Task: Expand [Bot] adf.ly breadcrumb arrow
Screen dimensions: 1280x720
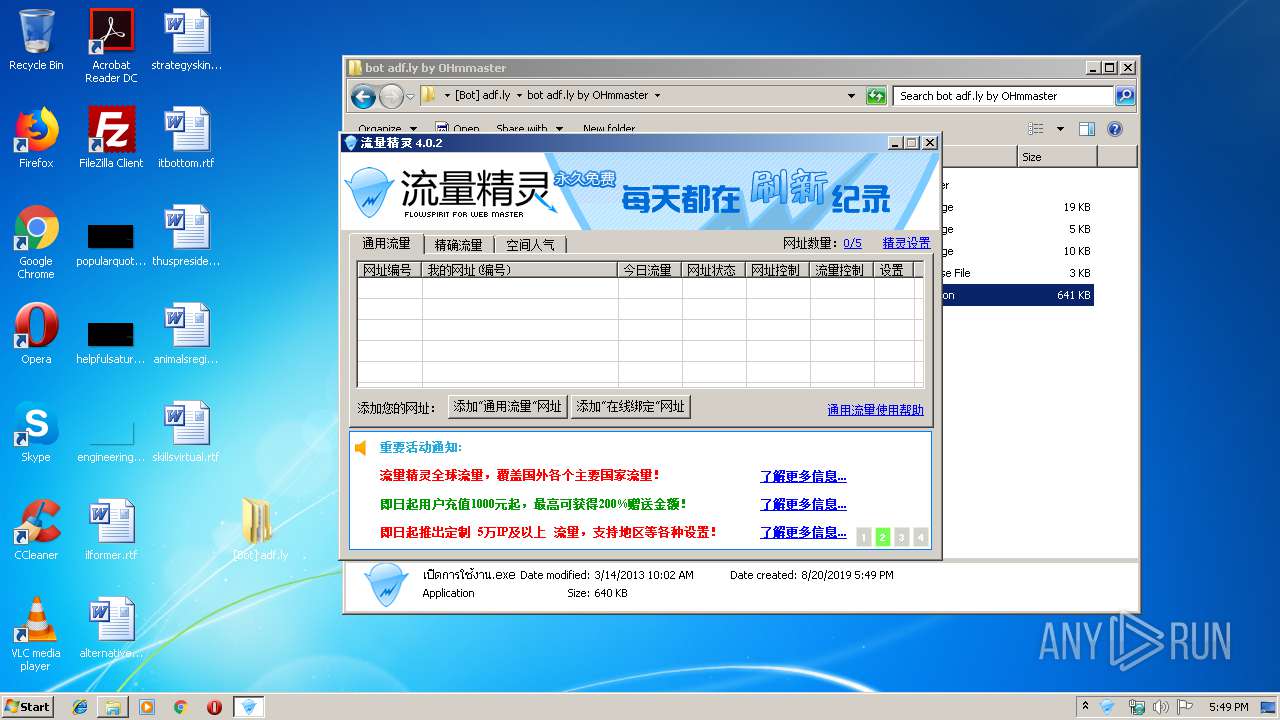Action: (519, 96)
